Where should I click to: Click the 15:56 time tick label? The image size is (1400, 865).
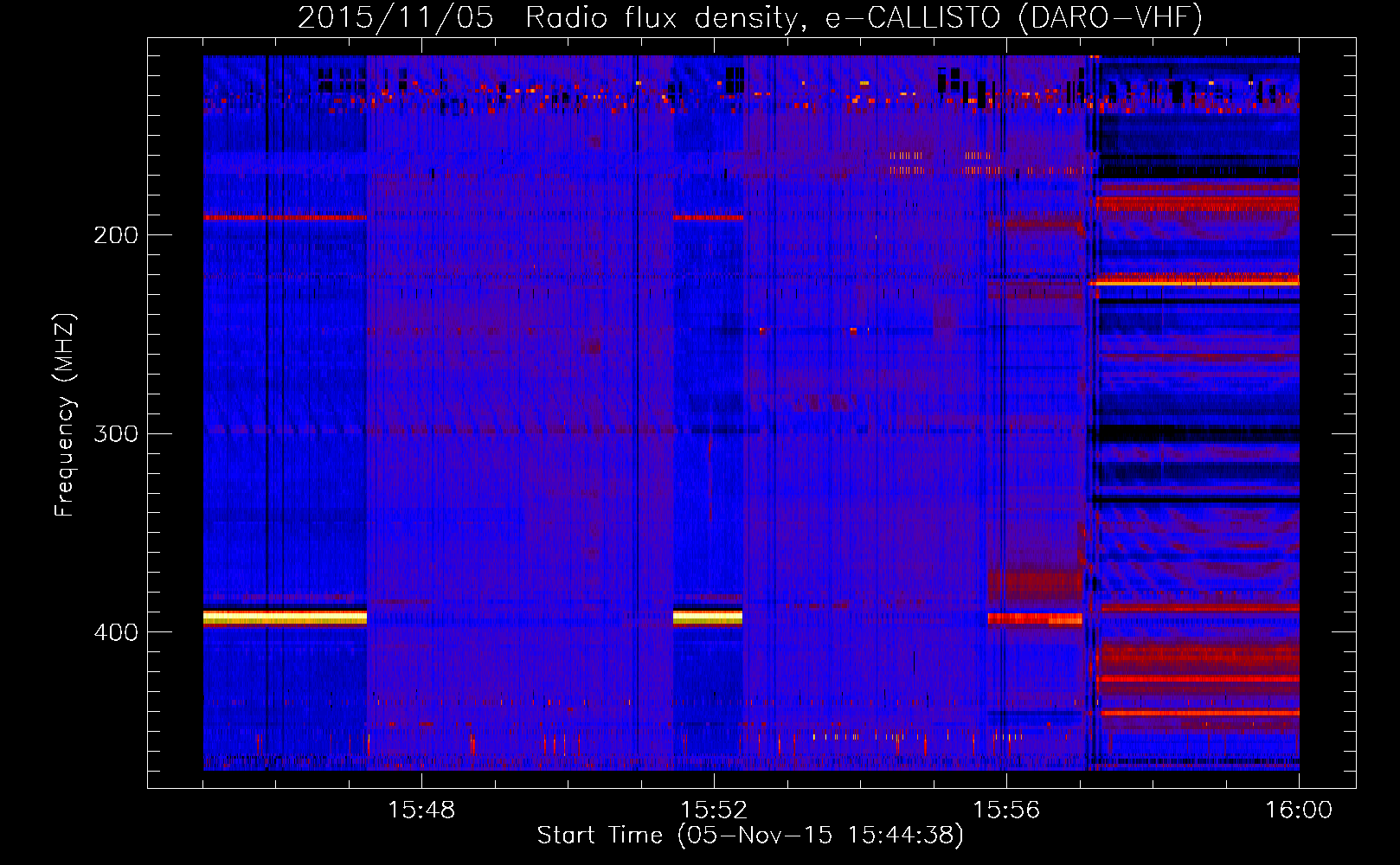click(1006, 811)
